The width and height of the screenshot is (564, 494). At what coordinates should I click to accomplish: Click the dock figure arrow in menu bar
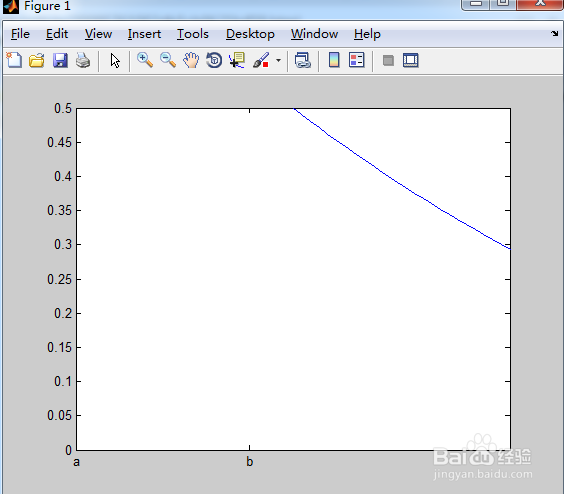click(554, 33)
